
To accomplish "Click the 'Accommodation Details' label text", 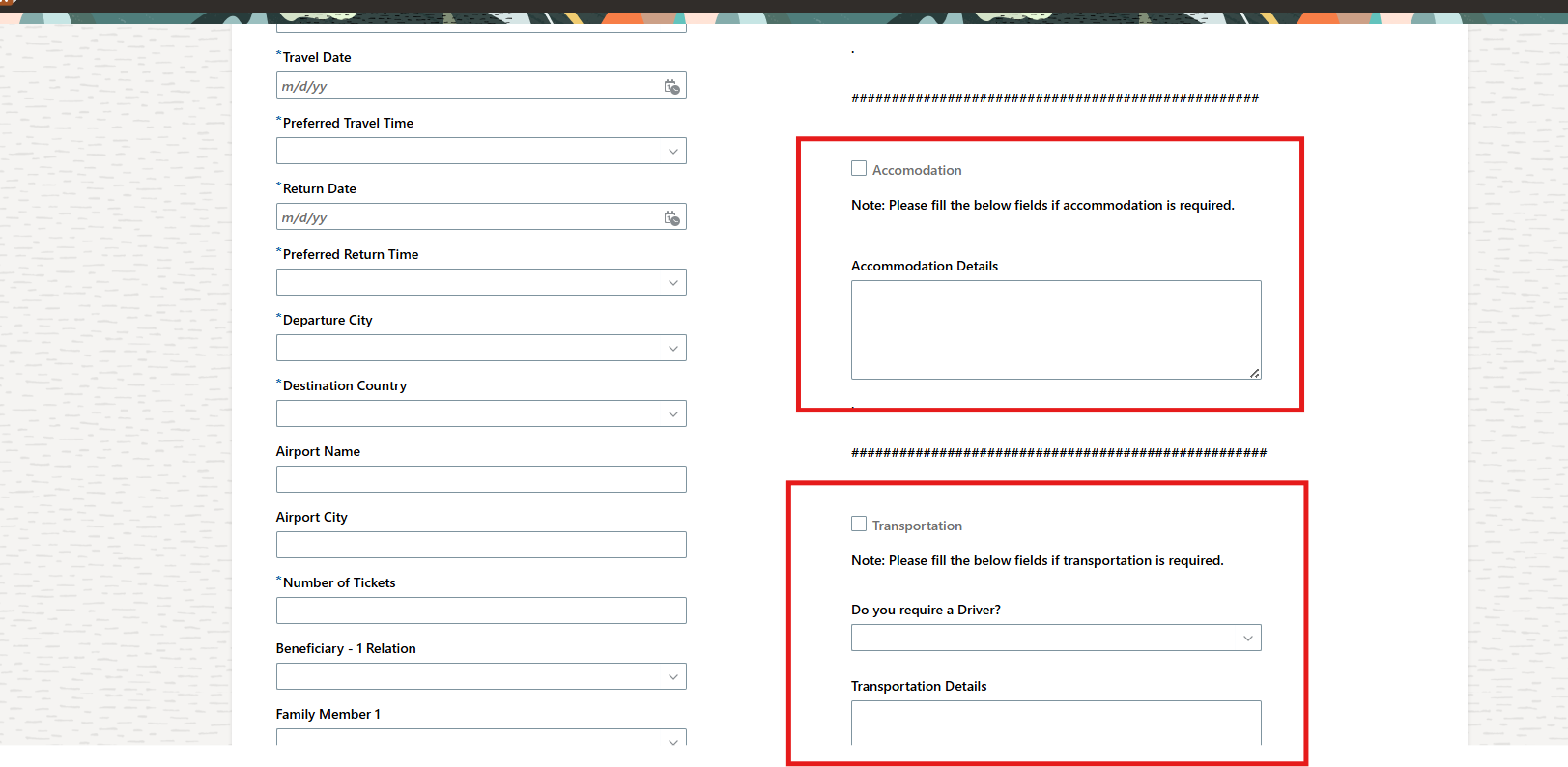I will point(925,267).
